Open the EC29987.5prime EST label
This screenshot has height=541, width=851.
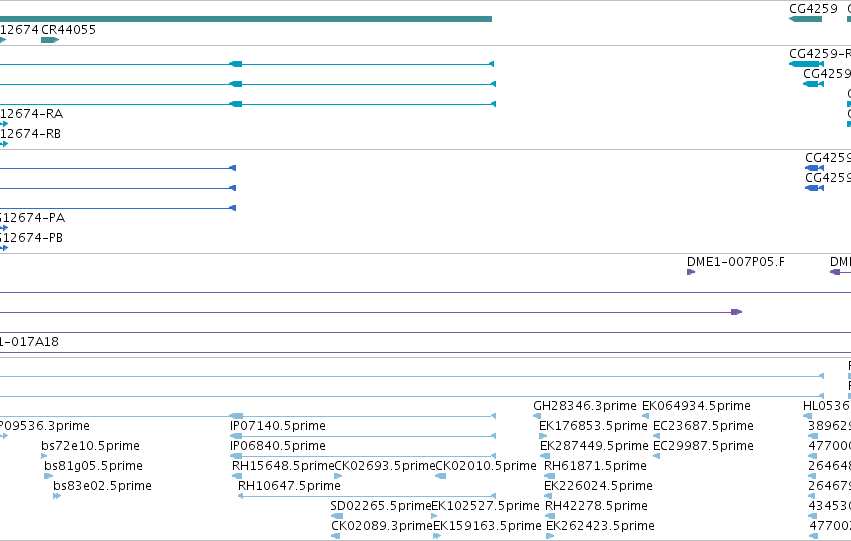(703, 446)
